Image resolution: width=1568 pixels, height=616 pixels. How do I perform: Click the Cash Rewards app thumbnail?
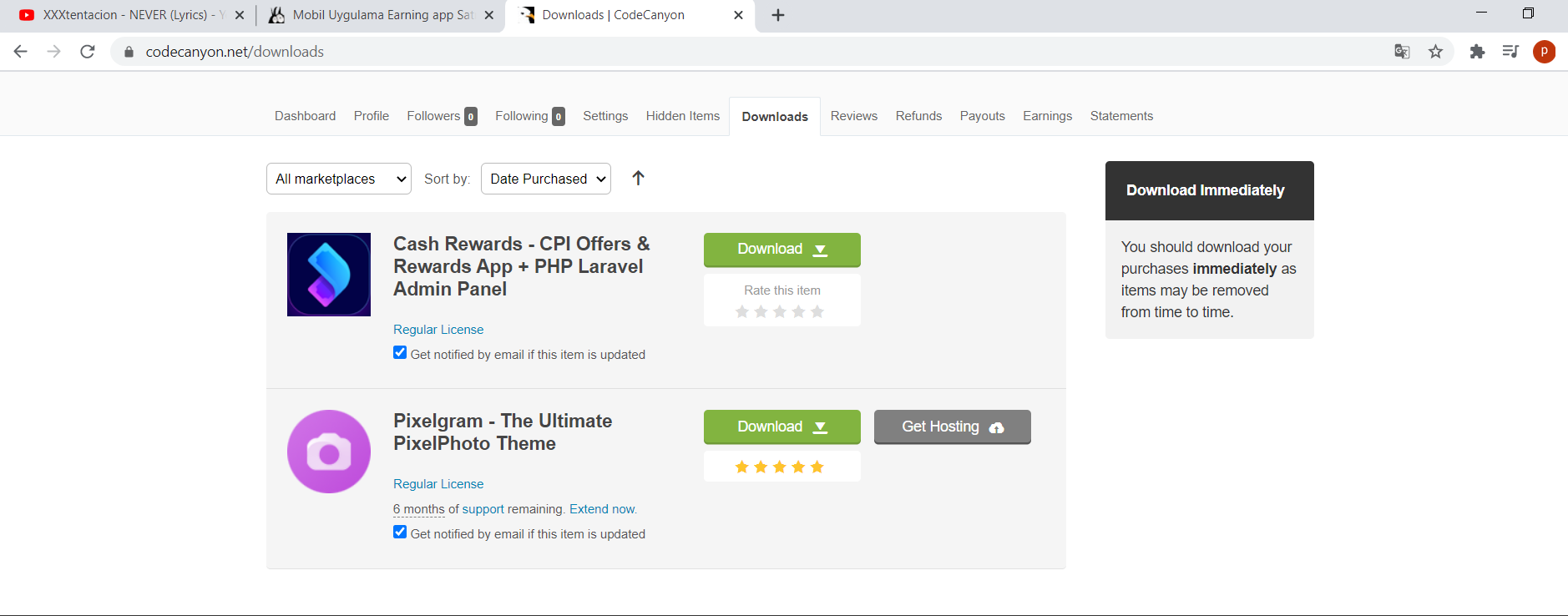[x=329, y=275]
